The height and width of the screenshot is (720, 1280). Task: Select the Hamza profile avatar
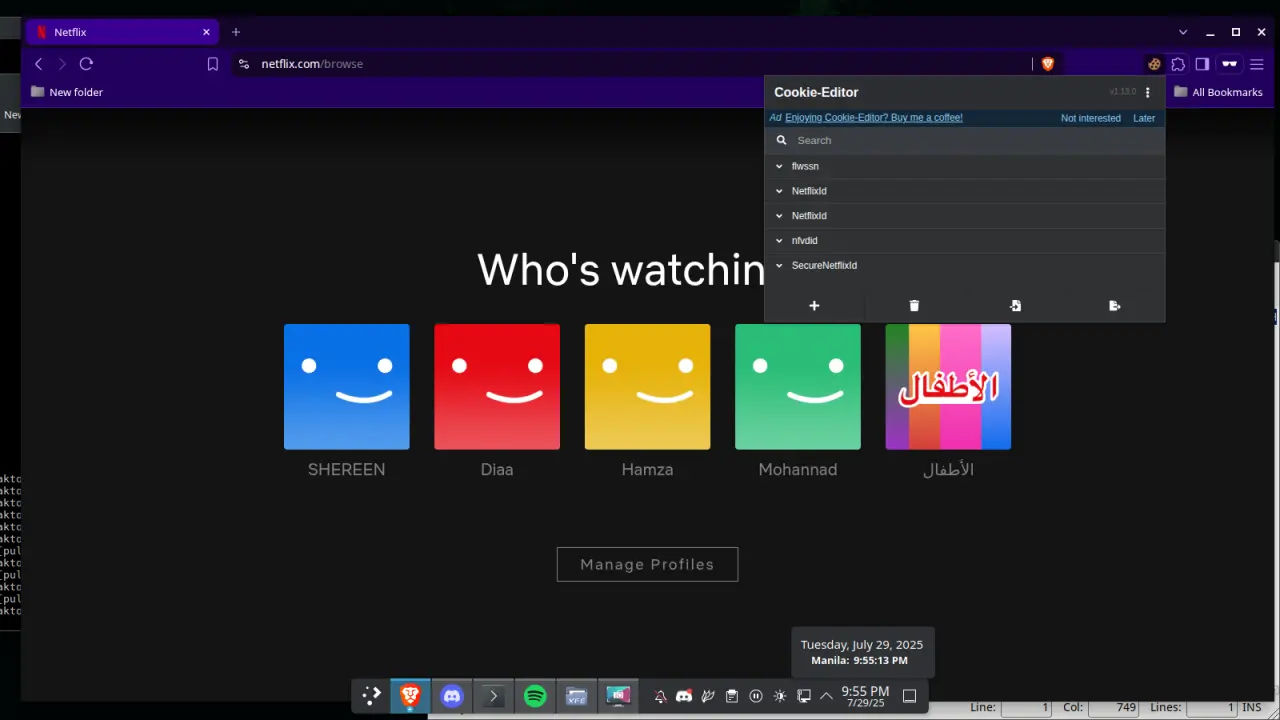tap(647, 386)
